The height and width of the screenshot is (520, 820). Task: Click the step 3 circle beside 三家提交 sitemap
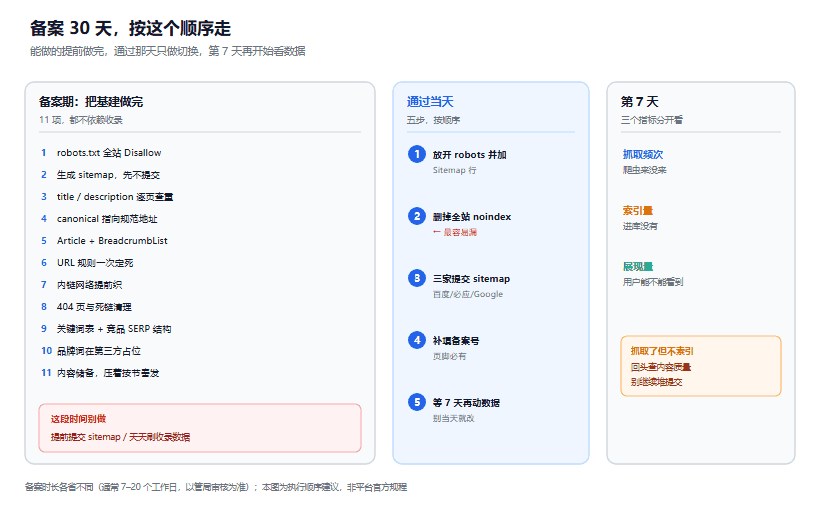click(x=417, y=278)
